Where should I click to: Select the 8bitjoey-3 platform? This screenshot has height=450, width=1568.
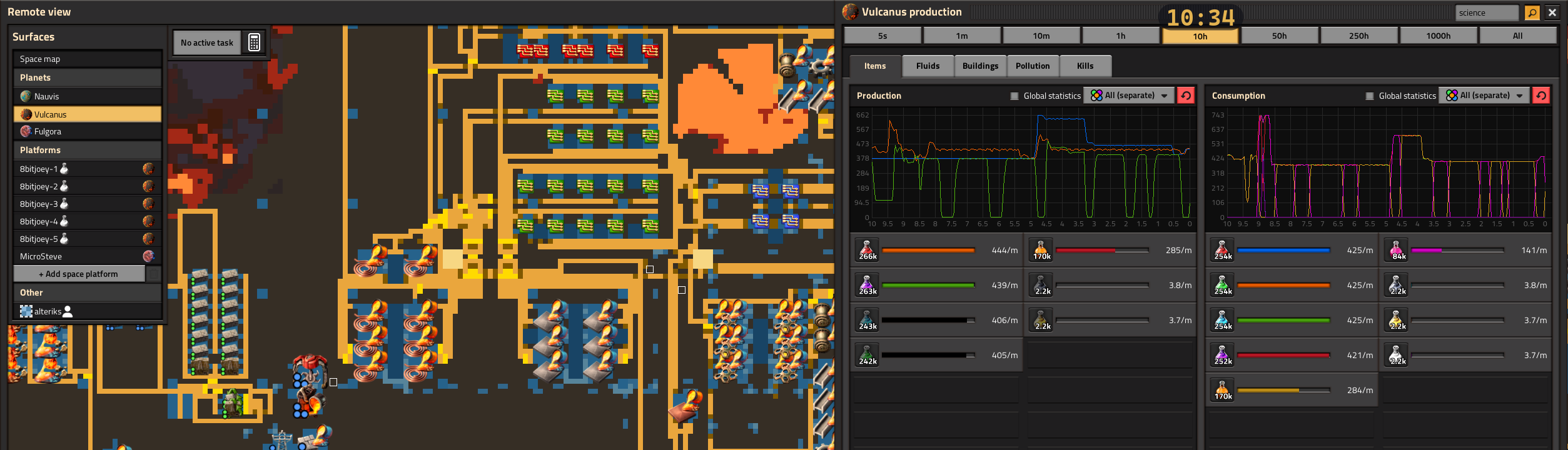tap(88, 204)
